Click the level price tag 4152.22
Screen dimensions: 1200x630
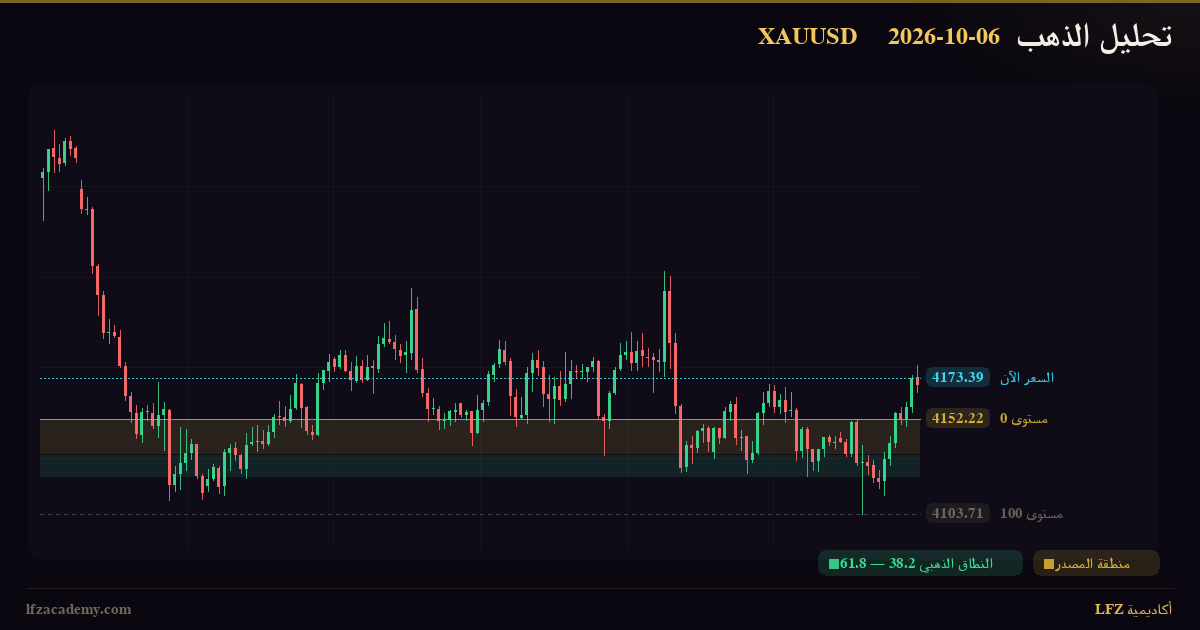[958, 418]
